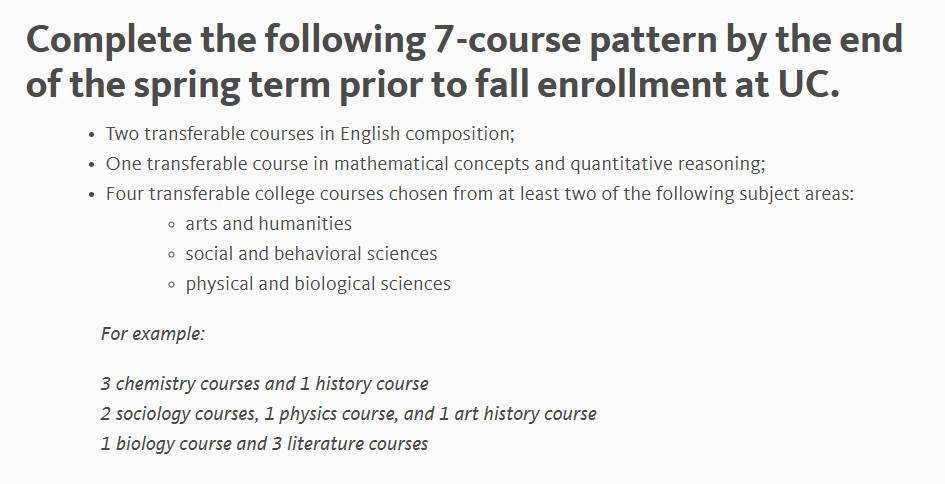Click the '3 chemistry courses and 1 history course' line
The image size is (945, 484).
click(265, 384)
